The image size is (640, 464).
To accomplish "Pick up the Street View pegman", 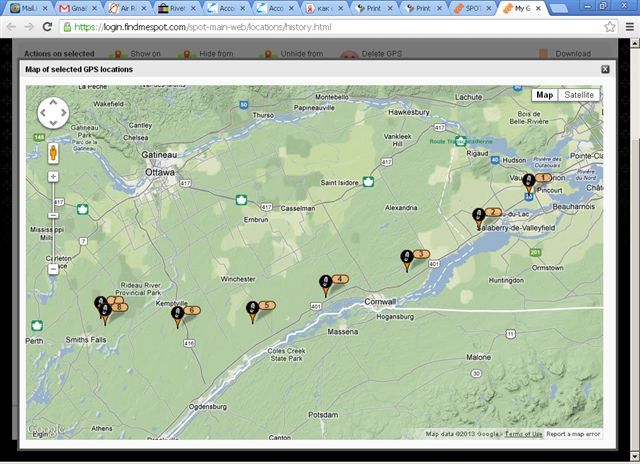I will (52, 153).
